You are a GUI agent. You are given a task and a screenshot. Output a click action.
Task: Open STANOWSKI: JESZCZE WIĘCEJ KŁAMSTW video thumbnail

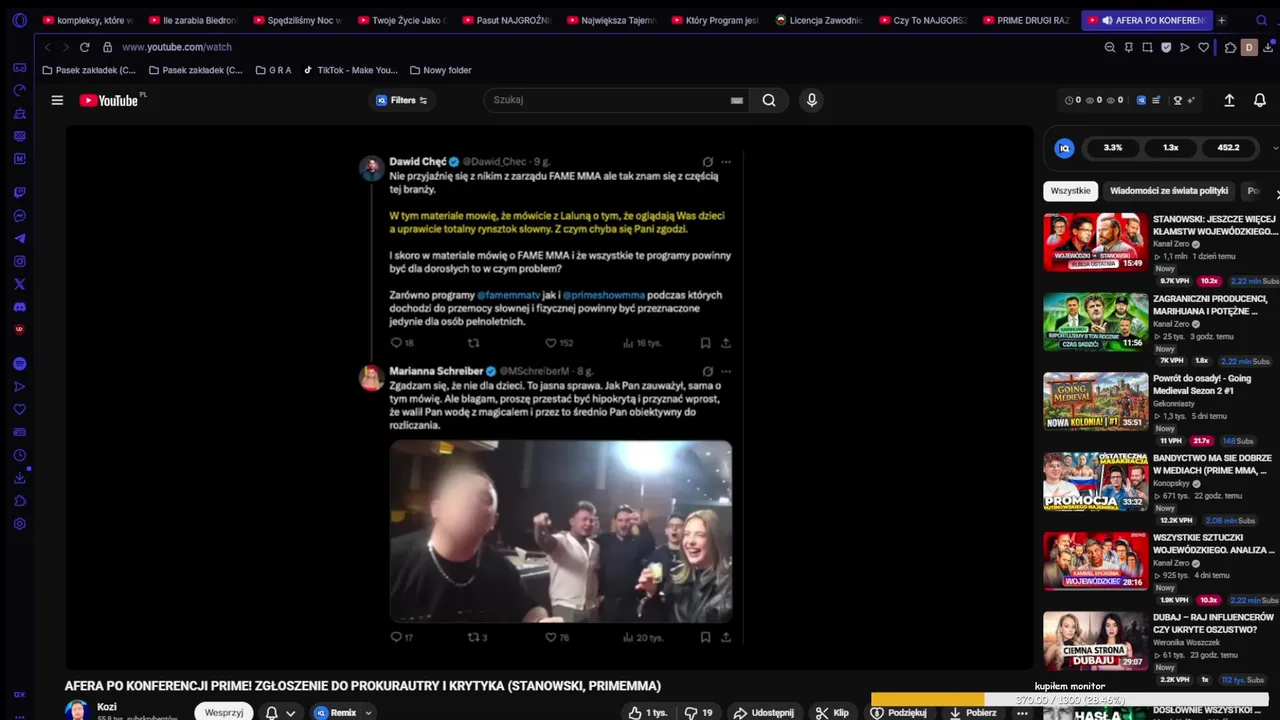tap(1096, 242)
